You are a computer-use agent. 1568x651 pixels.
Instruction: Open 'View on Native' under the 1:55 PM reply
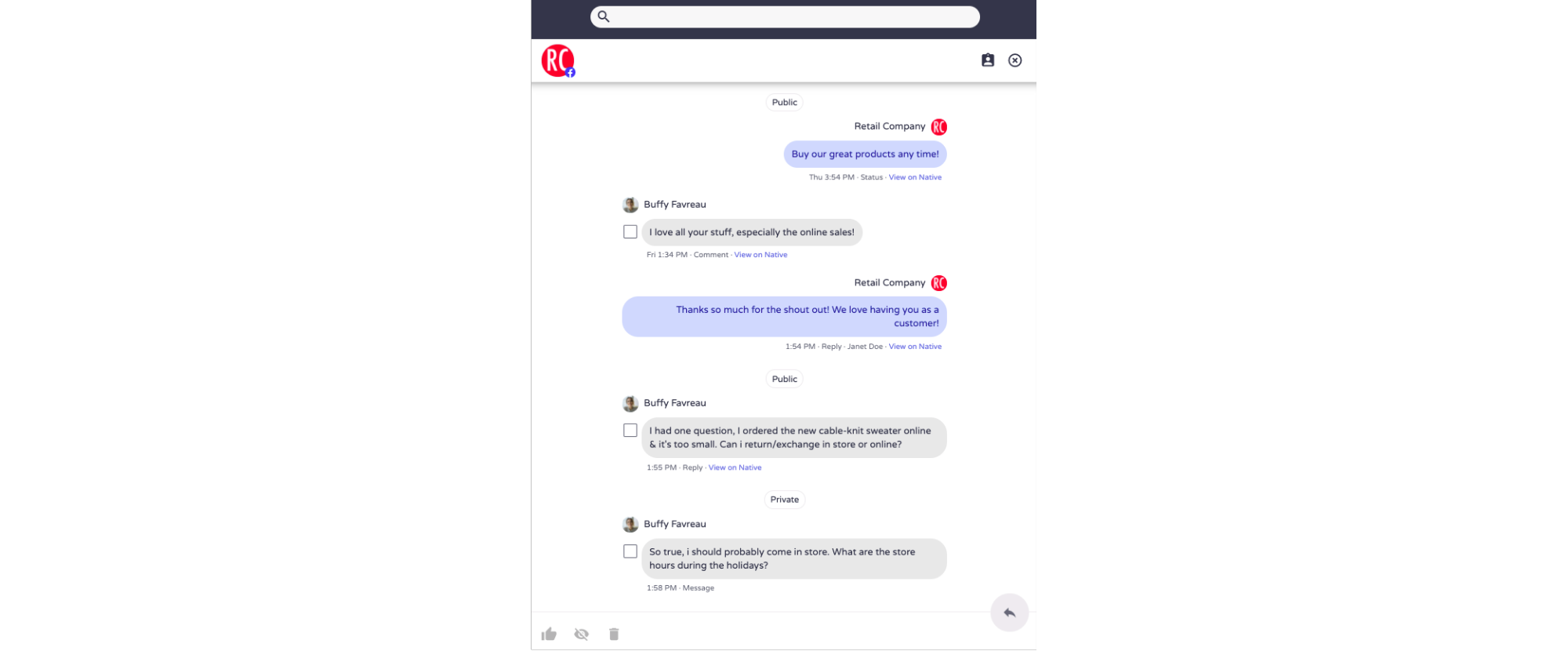pyautogui.click(x=735, y=467)
